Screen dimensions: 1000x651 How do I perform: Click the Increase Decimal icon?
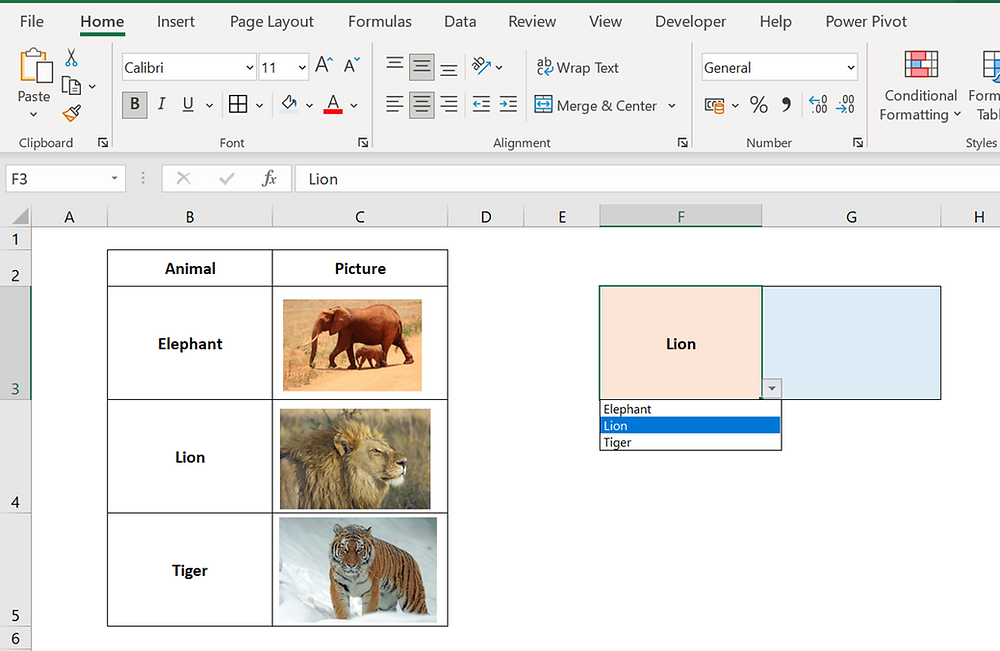[x=820, y=104]
